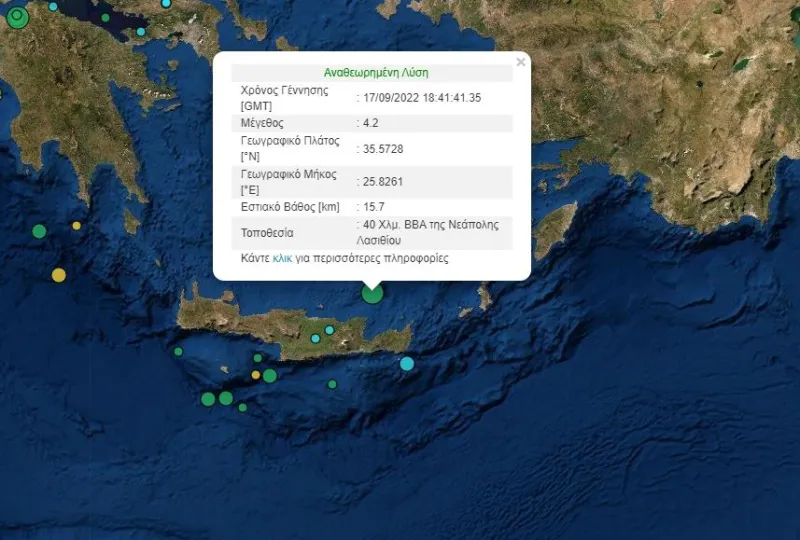The image size is (800, 540).
Task: Click the magnitude value 4.2
Action: click(370, 123)
